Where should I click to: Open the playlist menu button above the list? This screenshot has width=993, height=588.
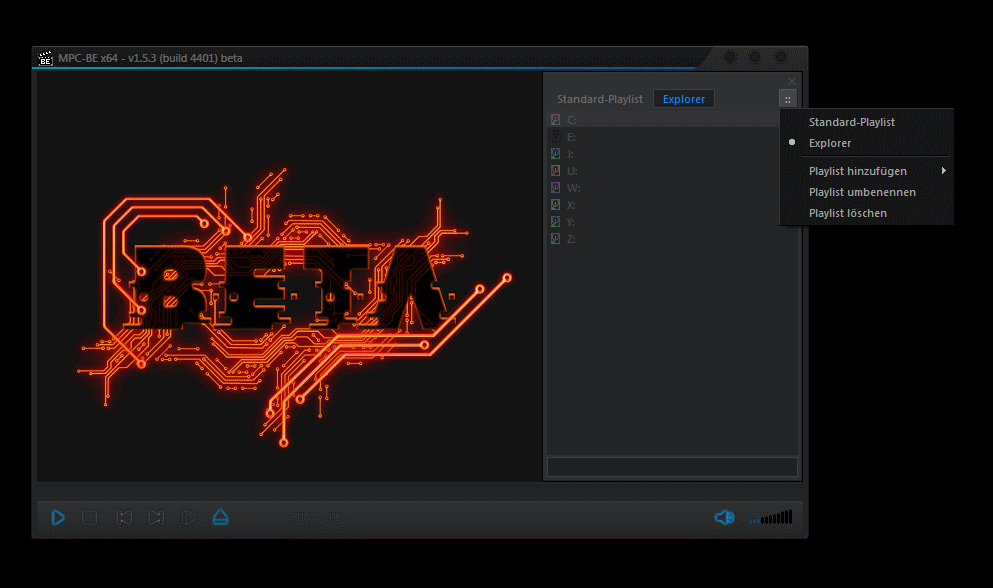(788, 99)
